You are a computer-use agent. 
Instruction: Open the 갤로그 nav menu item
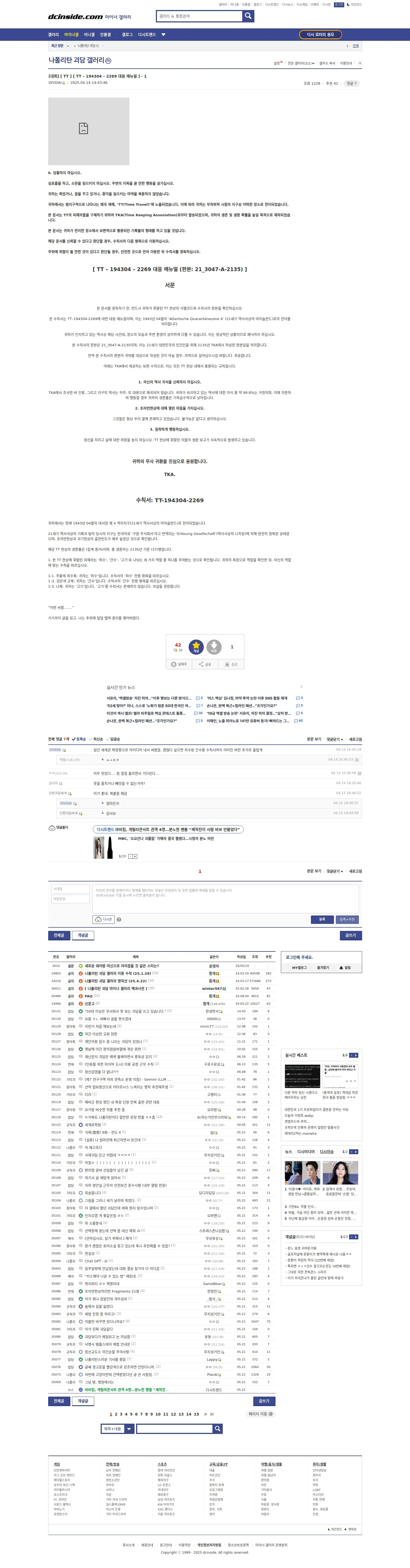[x=127, y=35]
